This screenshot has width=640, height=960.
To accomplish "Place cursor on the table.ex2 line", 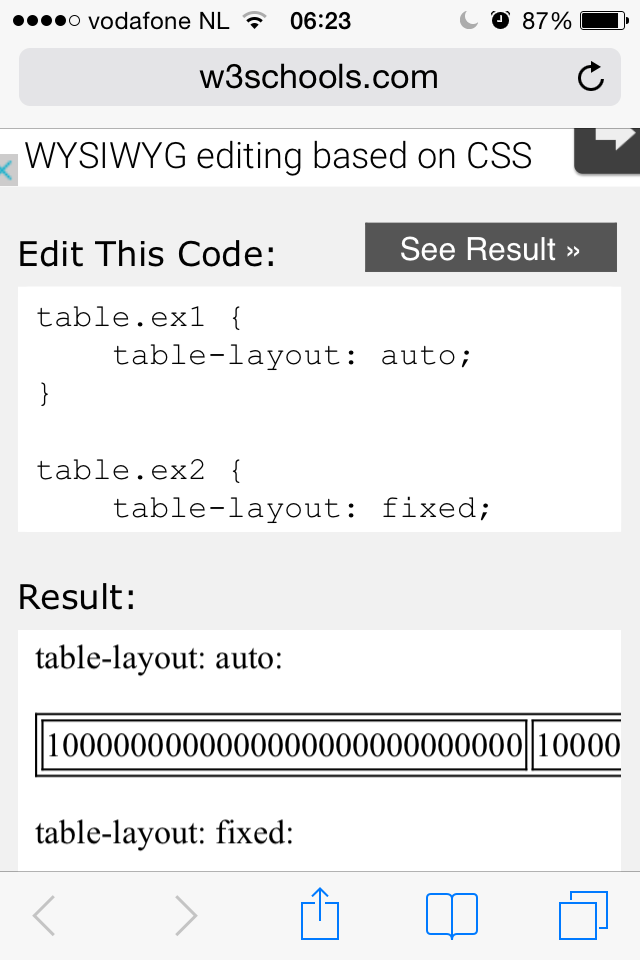I will [x=140, y=470].
